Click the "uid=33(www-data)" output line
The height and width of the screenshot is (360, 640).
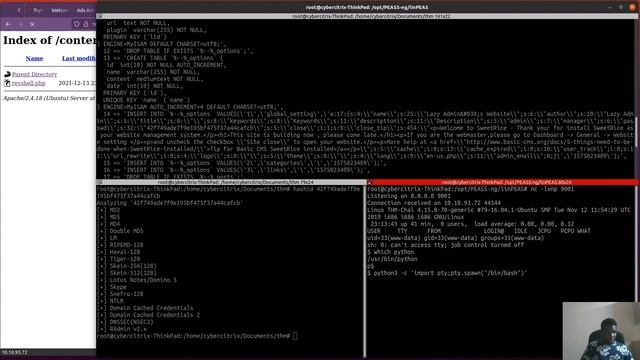coord(456,238)
